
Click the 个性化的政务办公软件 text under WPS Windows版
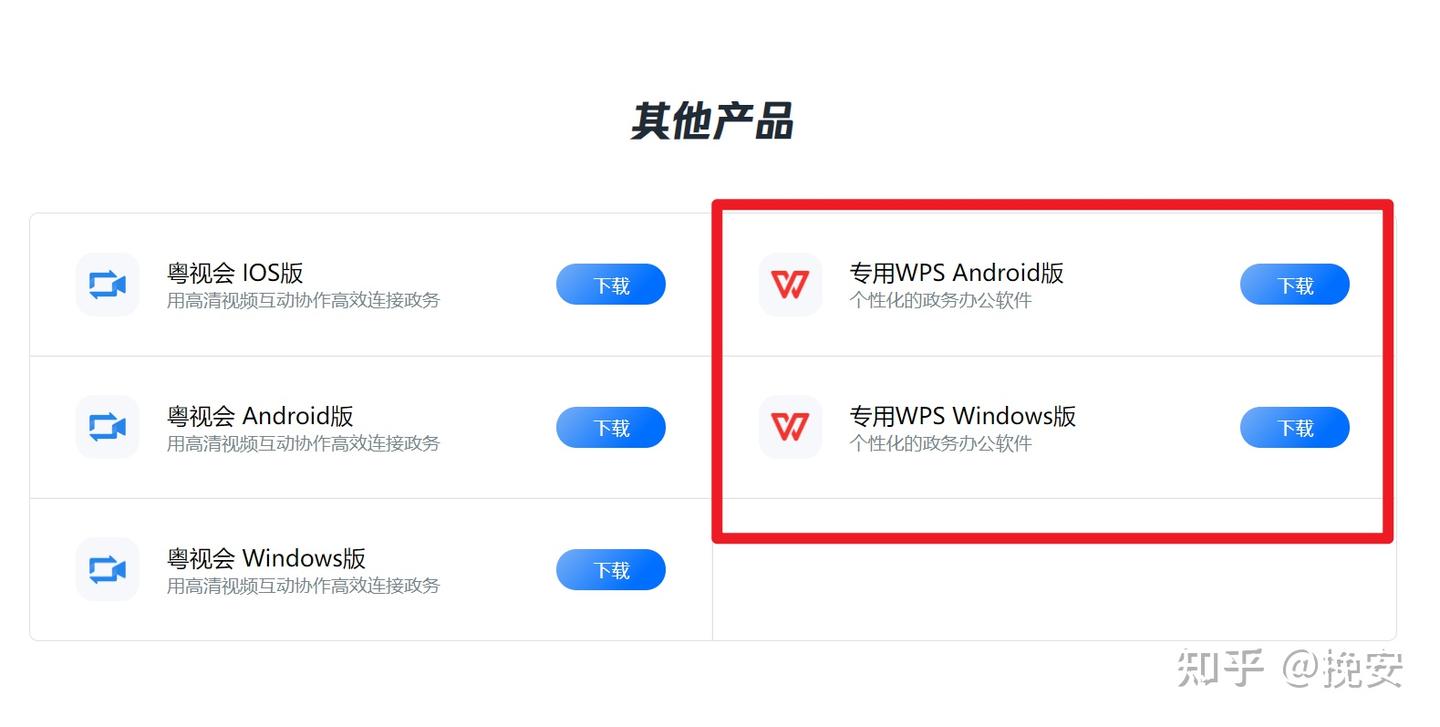941,443
